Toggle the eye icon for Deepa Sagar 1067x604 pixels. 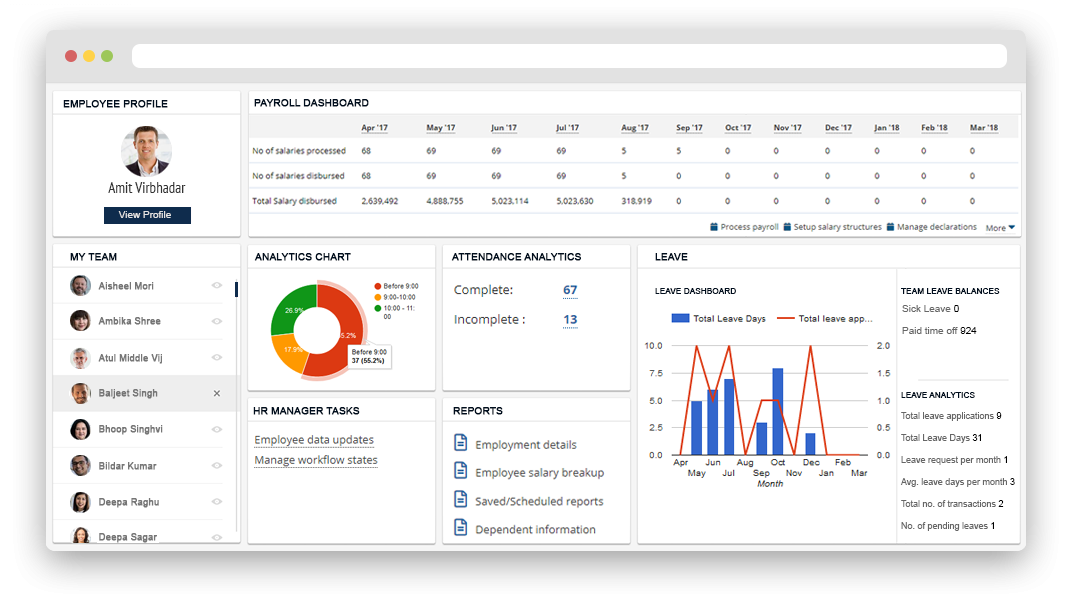[x=216, y=537]
